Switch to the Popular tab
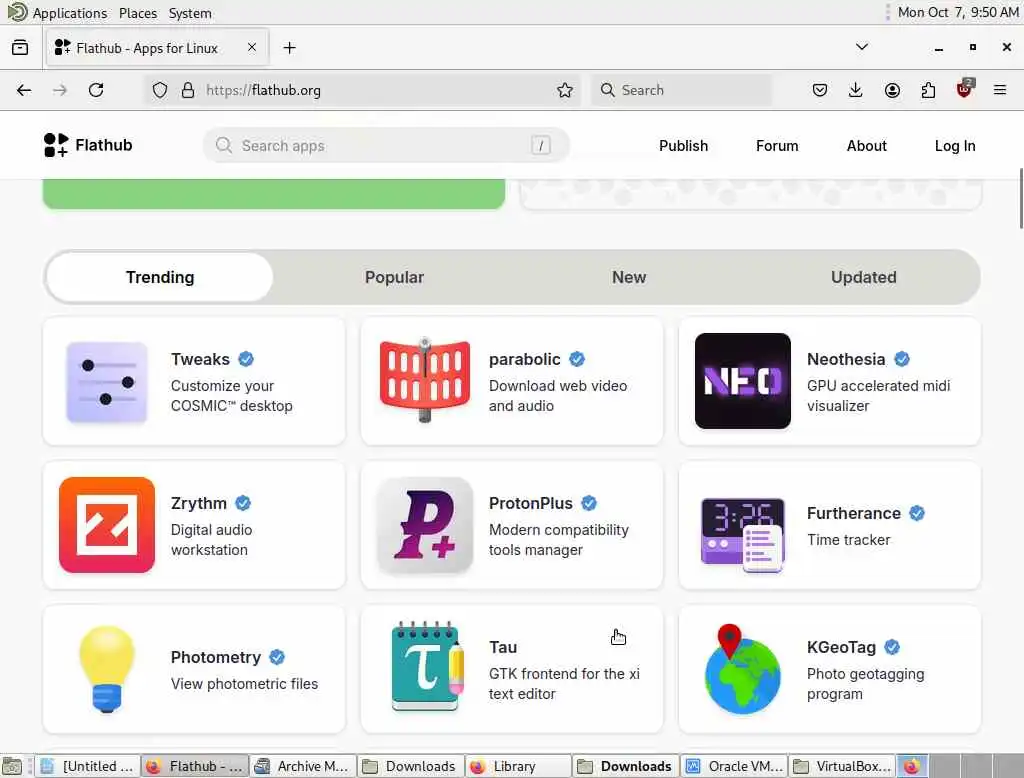This screenshot has height=778, width=1024. coord(394,277)
